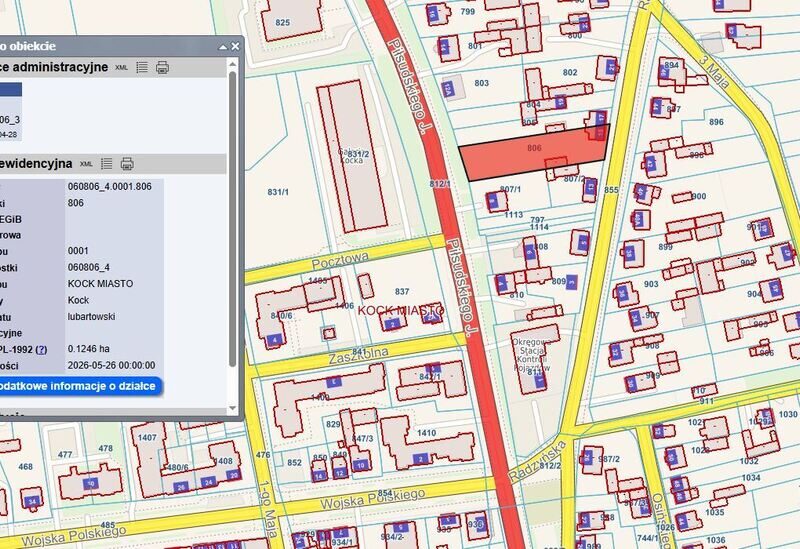
Task: Click parcel 1030 on the map
Action: click(x=788, y=414)
